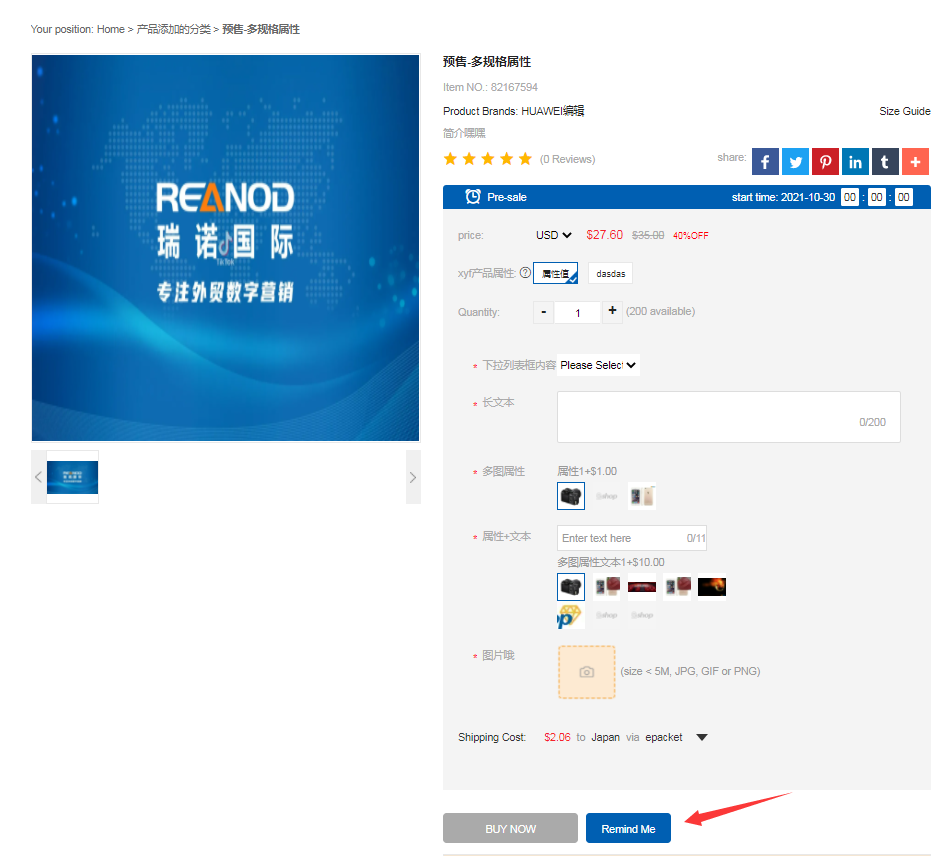
Task: Click the start time 2021-10-30 text
Action: [783, 197]
